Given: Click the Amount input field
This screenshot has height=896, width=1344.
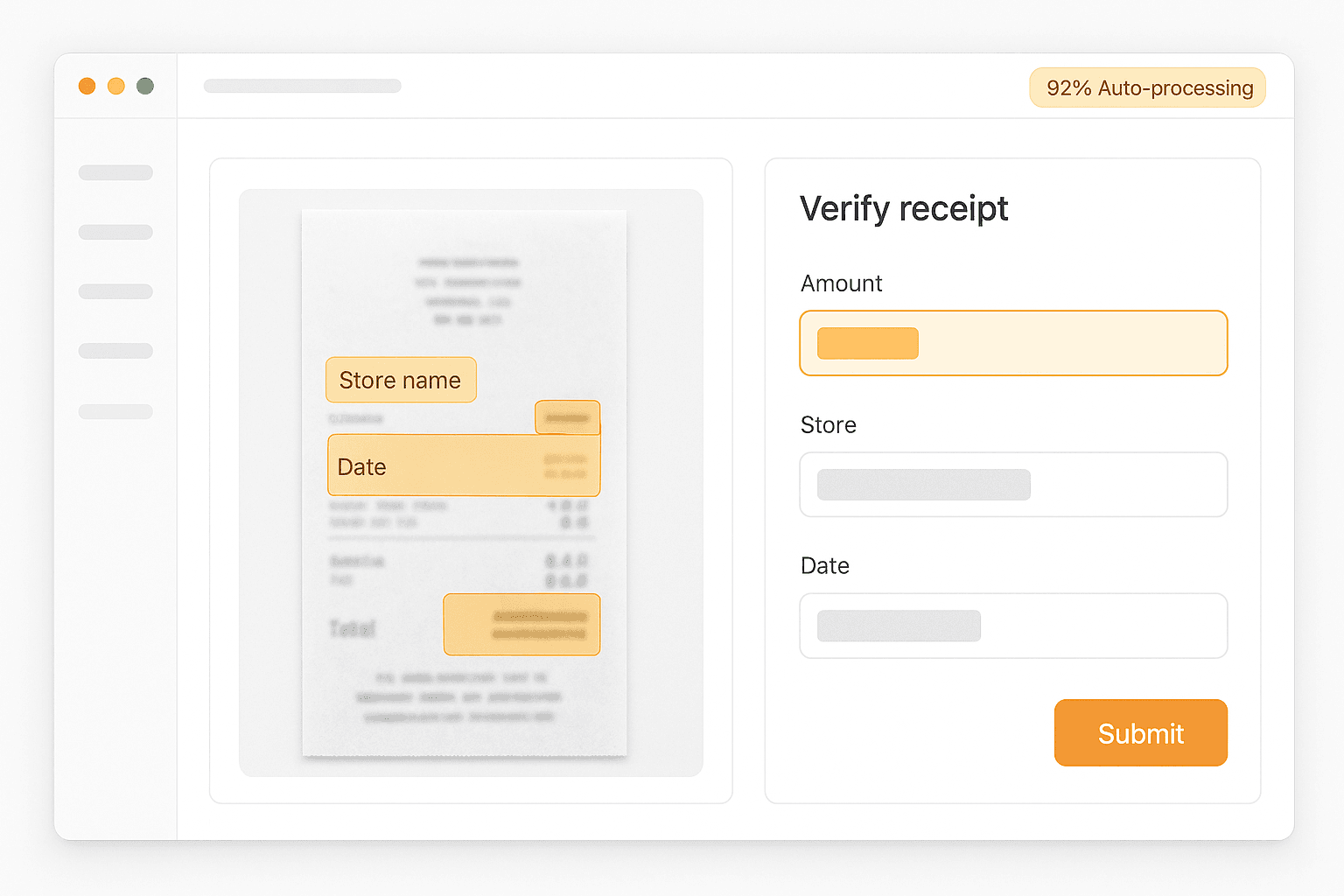Looking at the screenshot, I should [x=1013, y=343].
